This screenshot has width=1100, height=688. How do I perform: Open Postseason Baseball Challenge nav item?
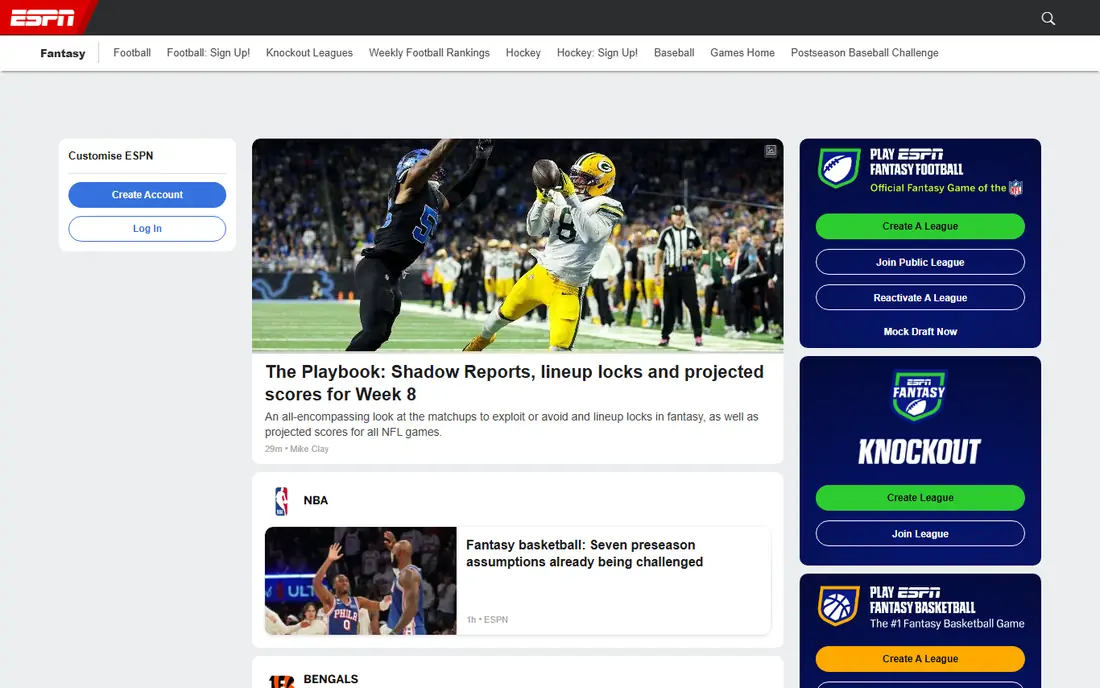(864, 53)
